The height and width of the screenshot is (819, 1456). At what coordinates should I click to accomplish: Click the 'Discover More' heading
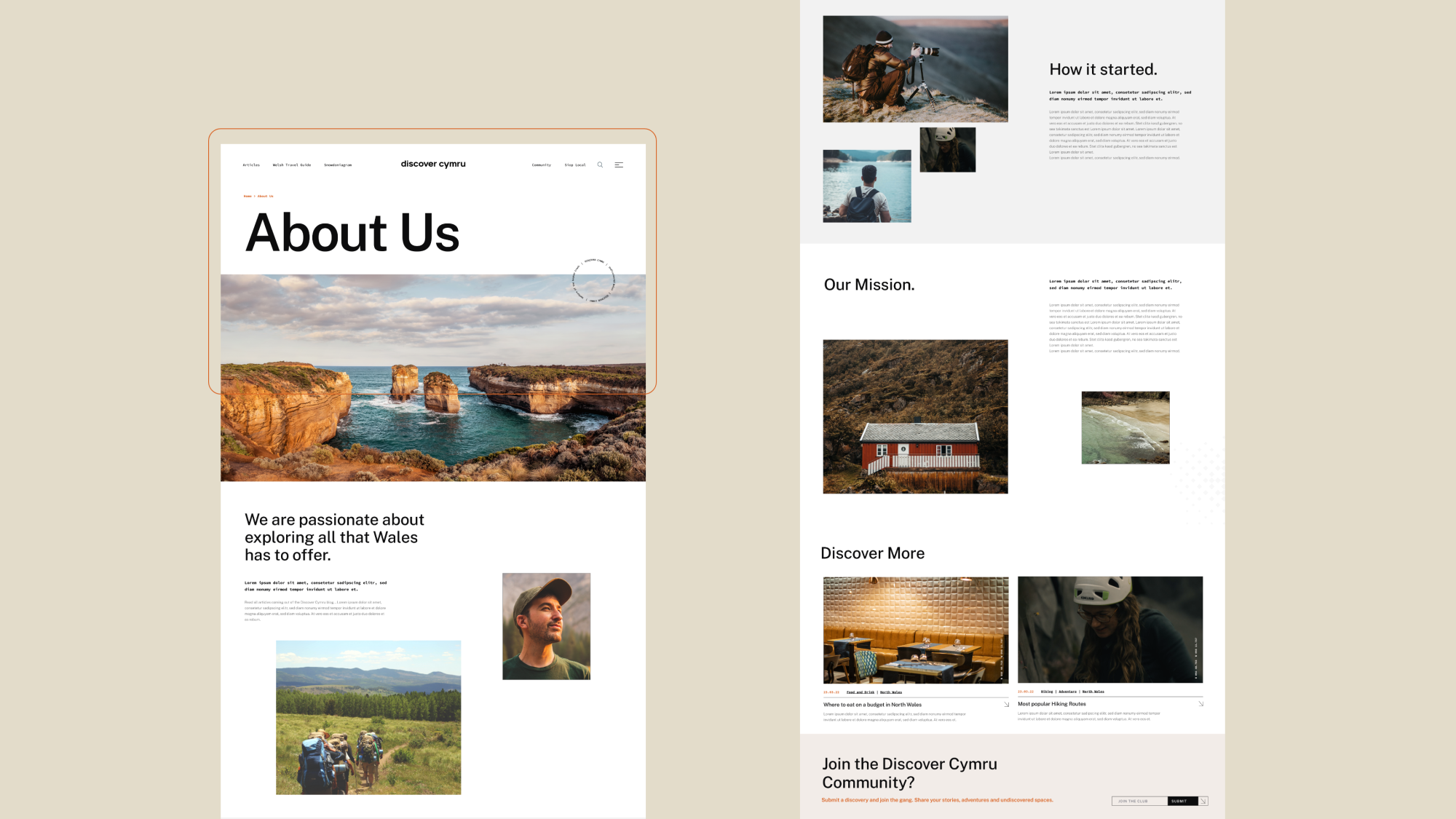[x=873, y=553]
